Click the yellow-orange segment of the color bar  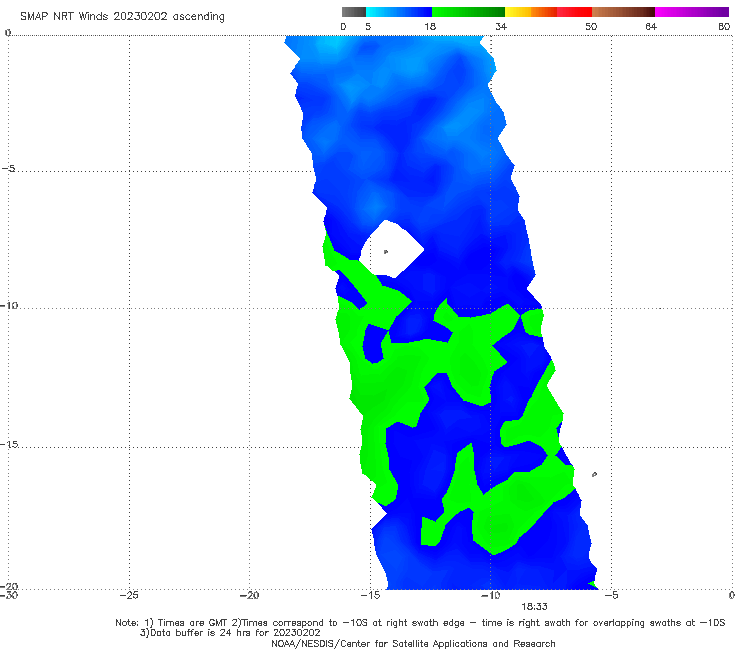click(x=530, y=12)
